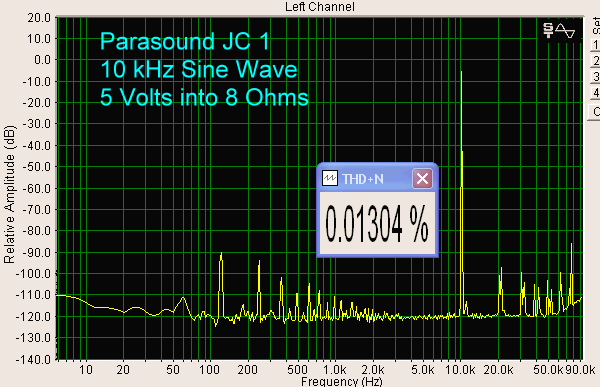Select set button 4

click(595, 93)
